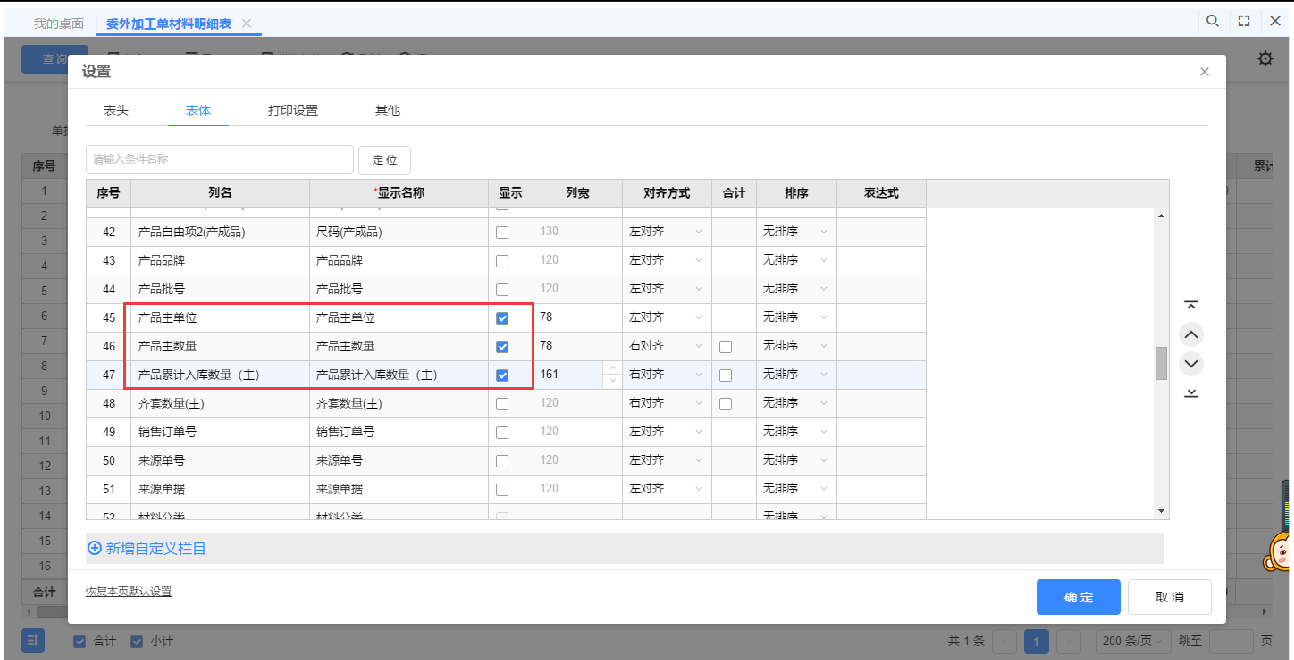Focus the 请输入条件名称 search field
The width and height of the screenshot is (1294, 660).
click(x=220, y=159)
